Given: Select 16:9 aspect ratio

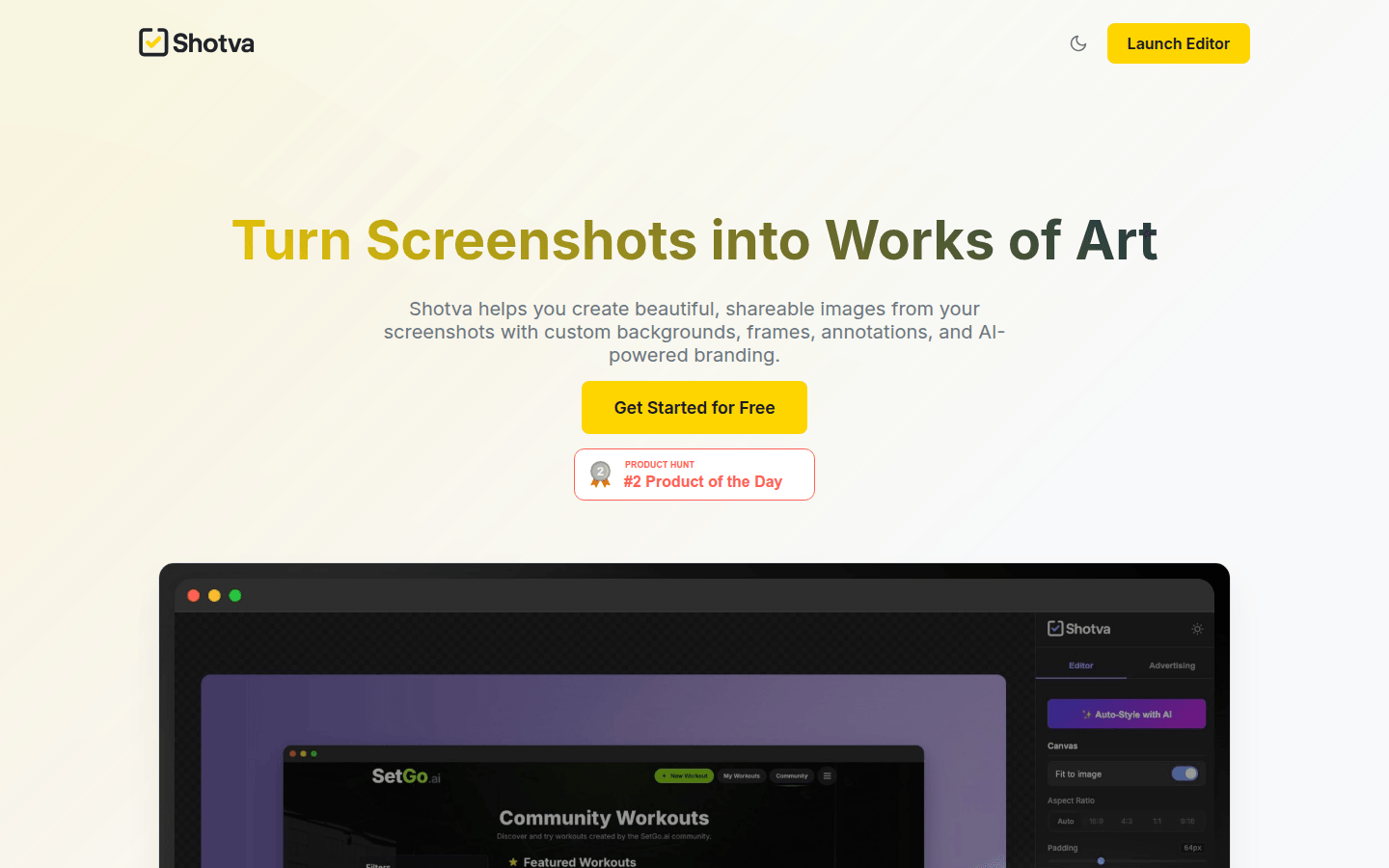Looking at the screenshot, I should [1096, 821].
